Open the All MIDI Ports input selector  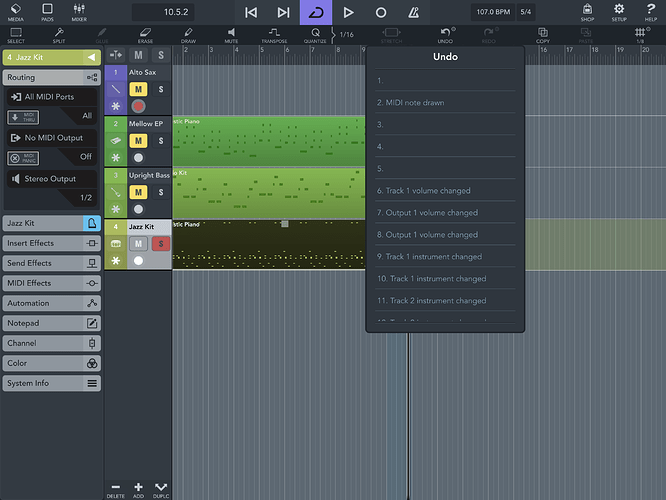[51, 96]
